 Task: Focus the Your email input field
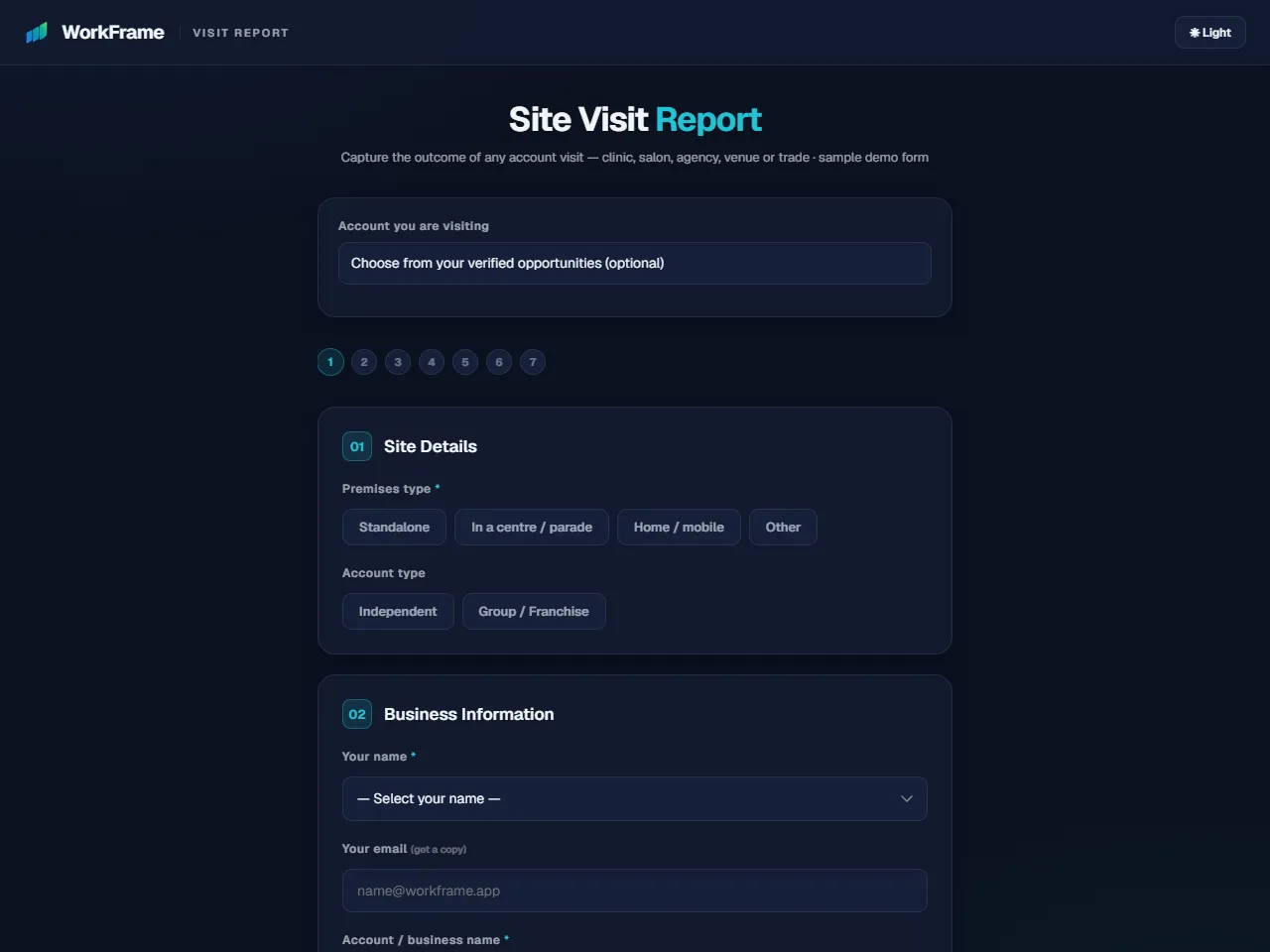(635, 891)
